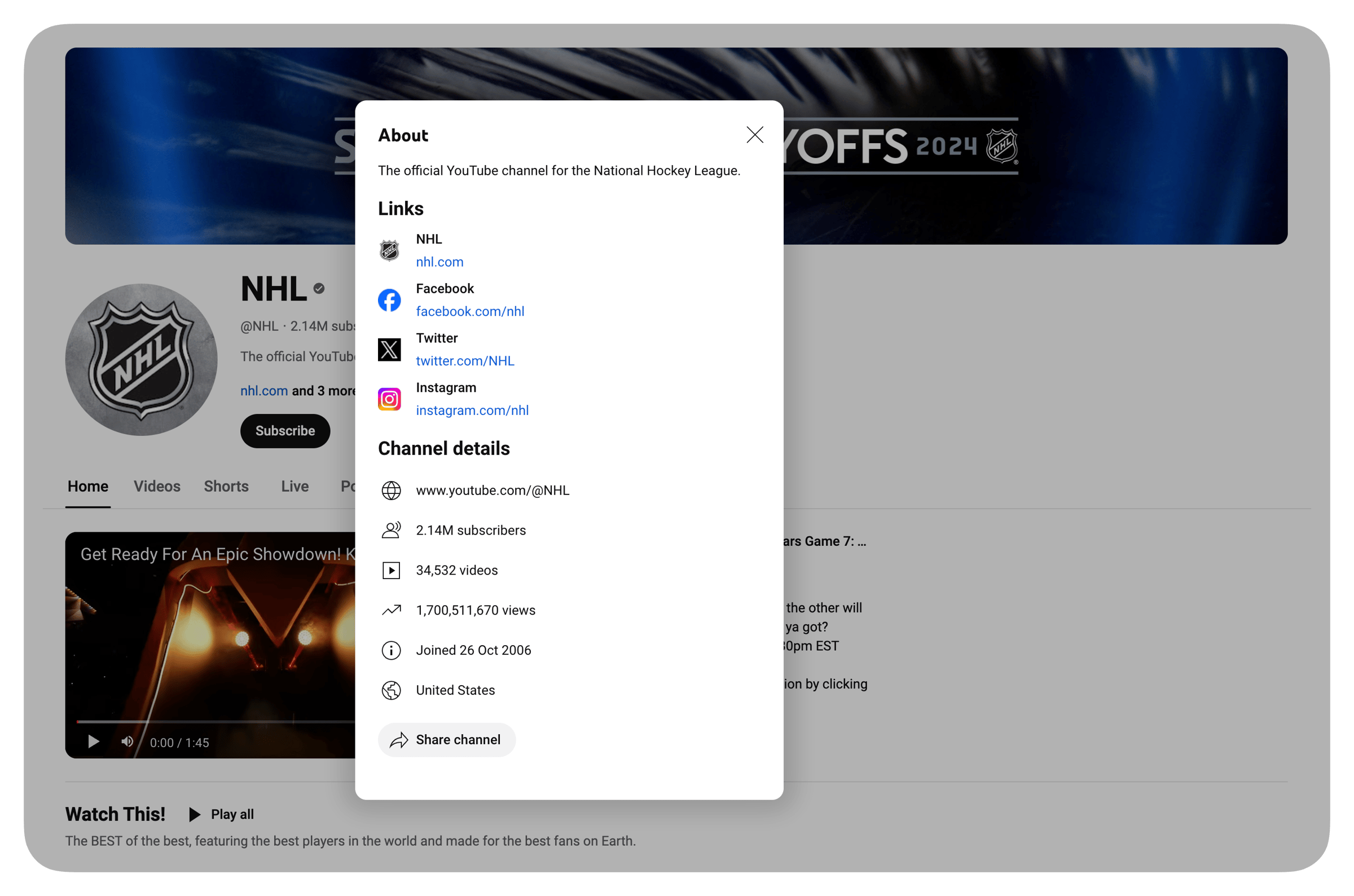Open the nhl.com link in About
This screenshot has width=1354, height=896.
click(x=439, y=262)
